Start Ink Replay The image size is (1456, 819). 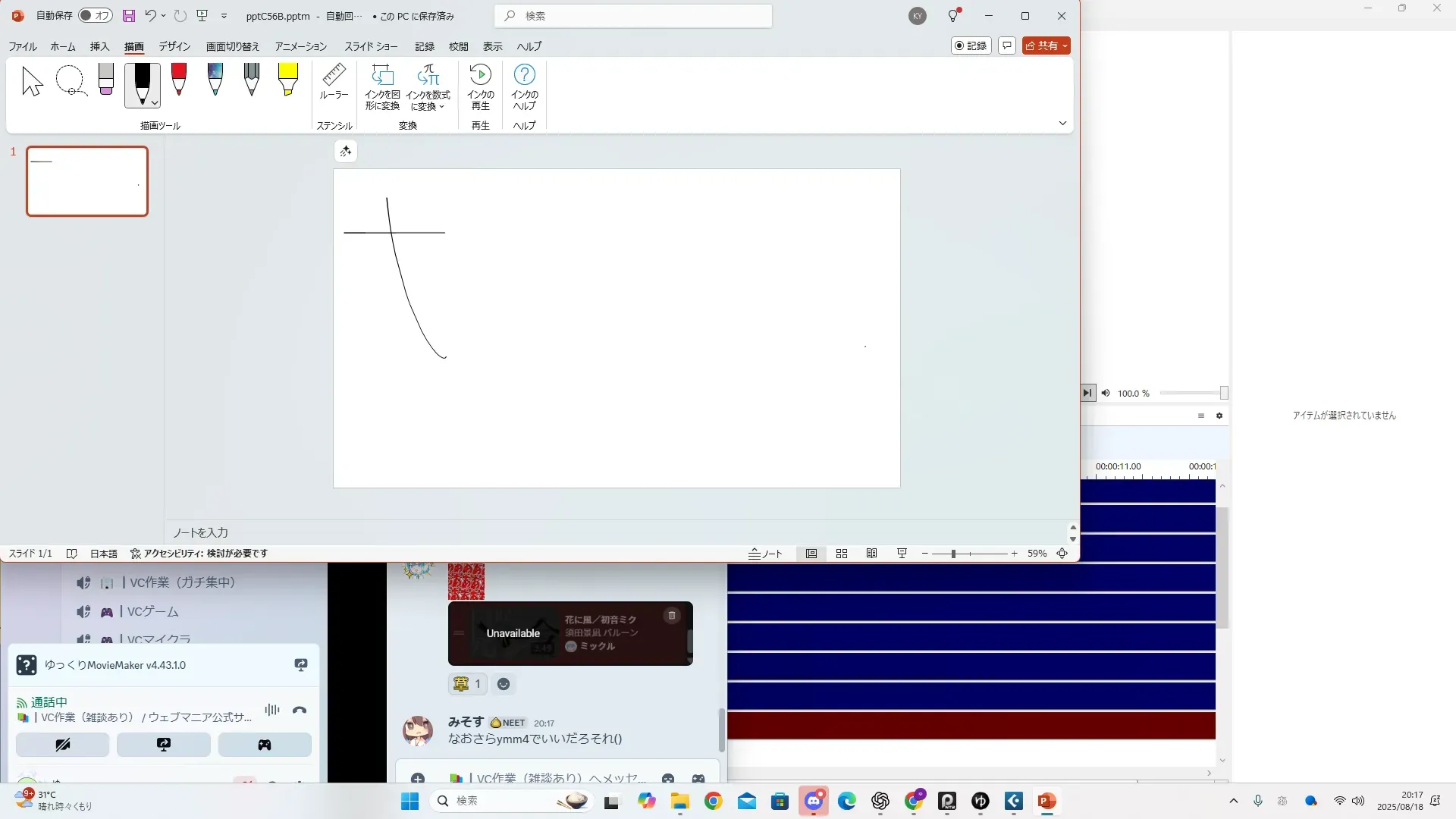(480, 87)
